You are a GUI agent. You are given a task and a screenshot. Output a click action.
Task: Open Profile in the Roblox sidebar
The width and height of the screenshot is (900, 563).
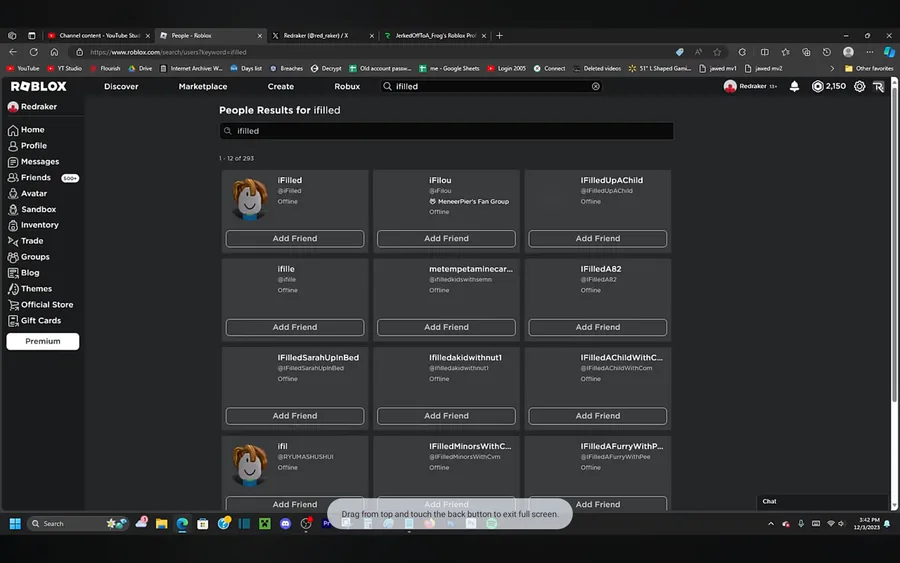[28, 146]
